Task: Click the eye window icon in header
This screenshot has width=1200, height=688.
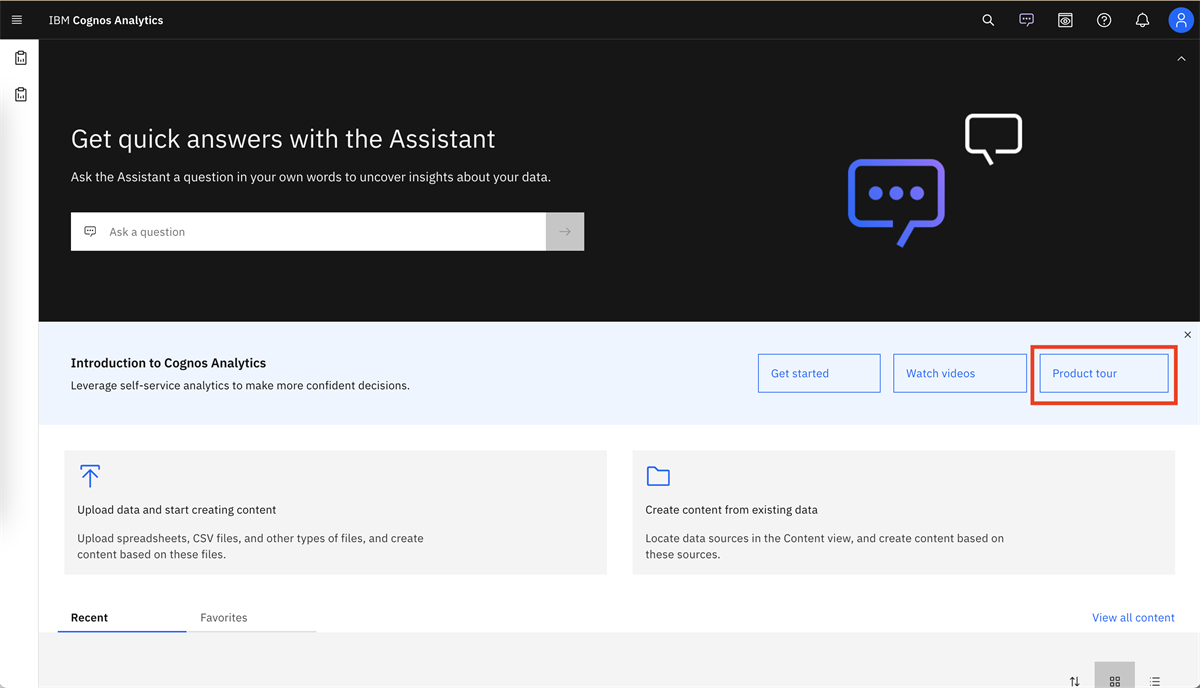Action: (1065, 20)
